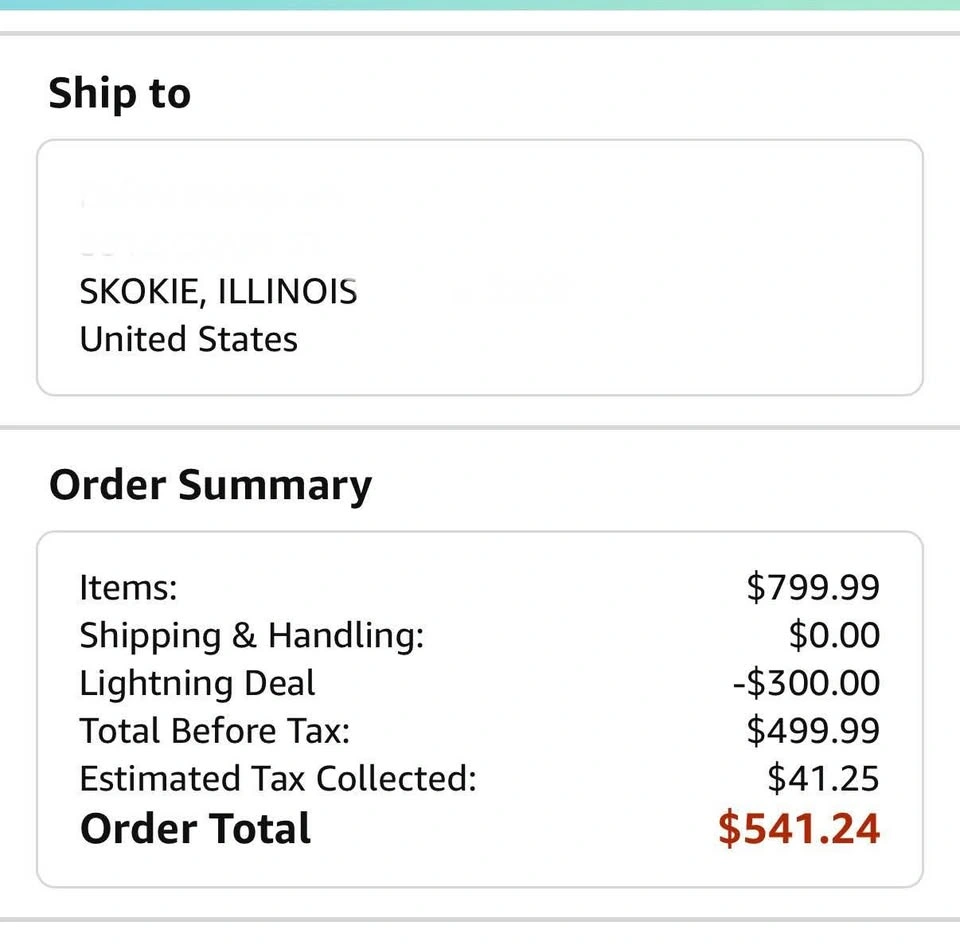960x949 pixels.
Task: Open the Lightning Deal discount line
Action: click(197, 684)
